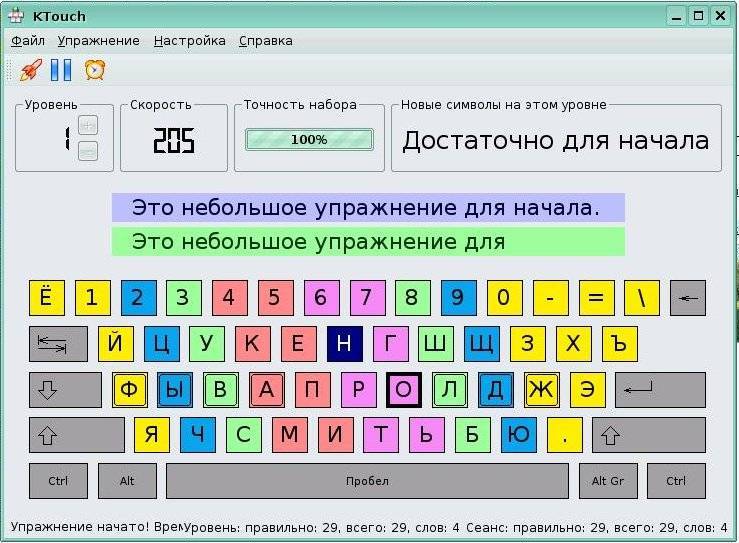
Task: Click the Х key
Action: (x=574, y=344)
